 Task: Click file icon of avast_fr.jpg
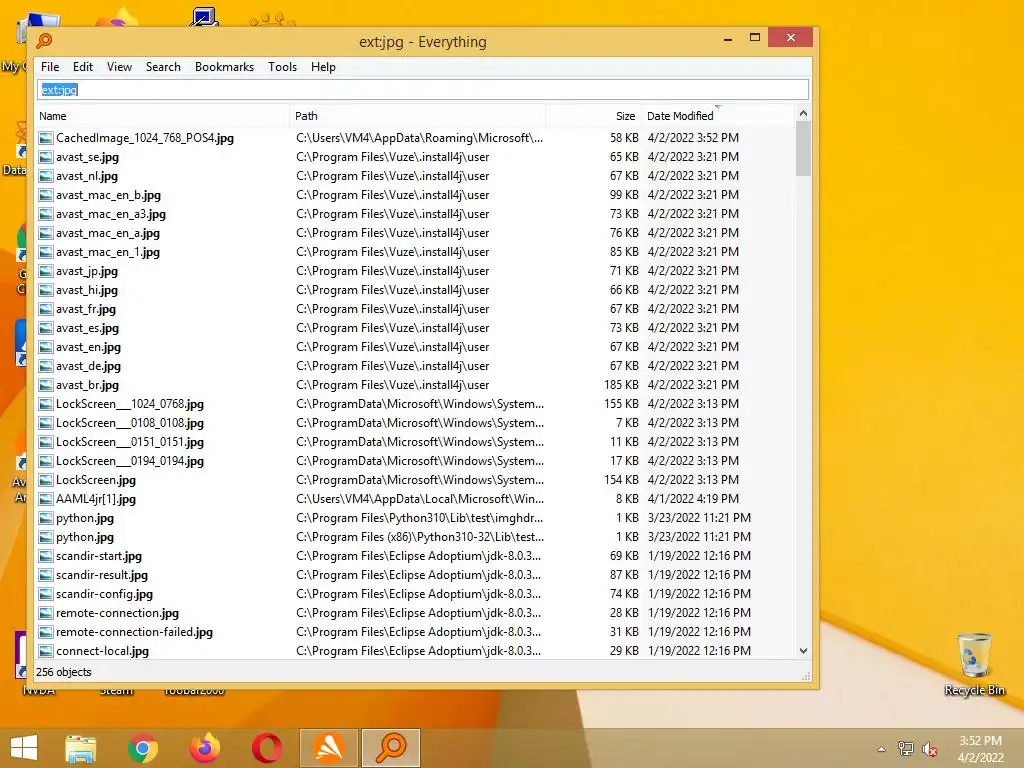pos(45,309)
